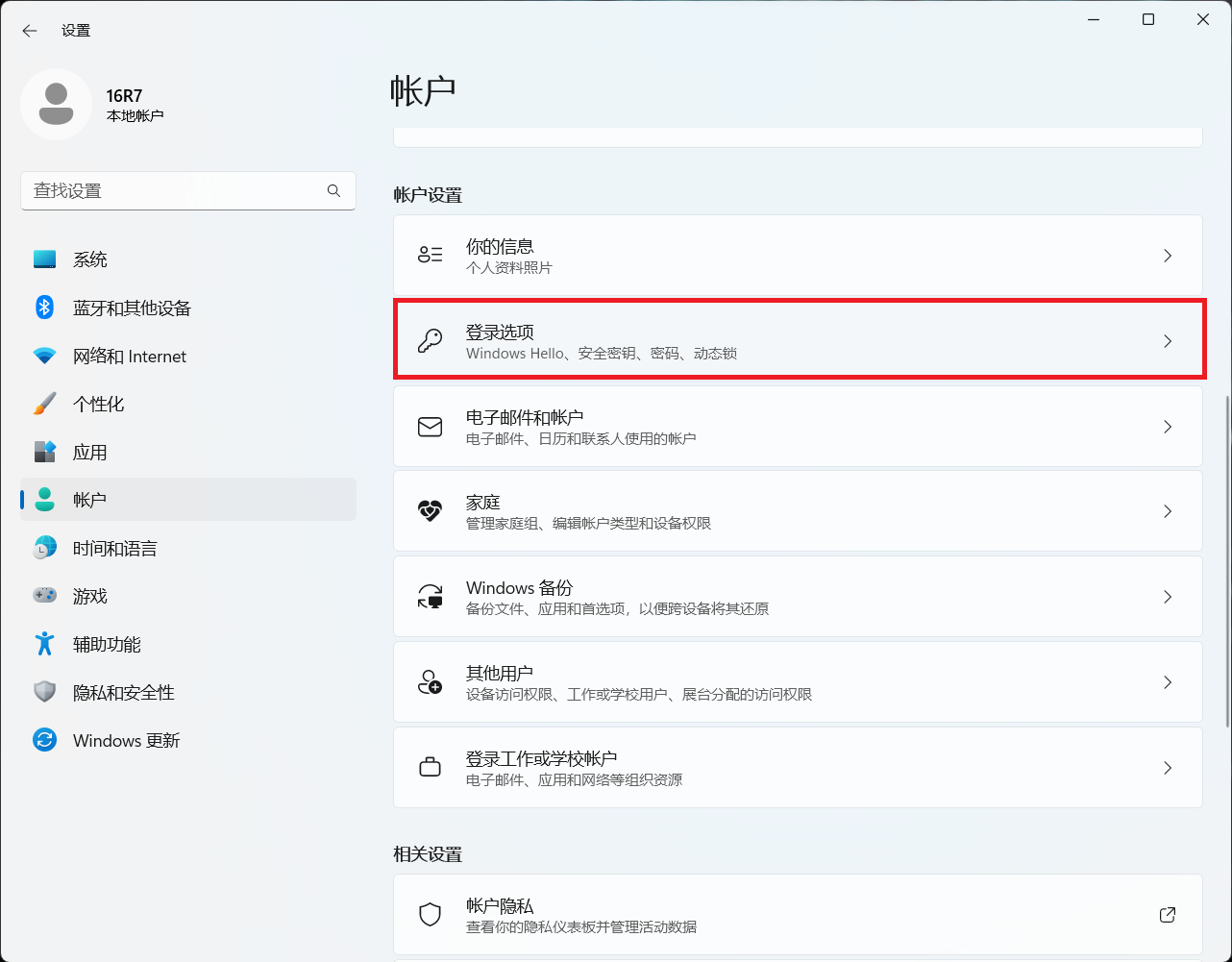Open 辅助功能 settings category
Screen dimensions: 1232x962
click(x=107, y=644)
